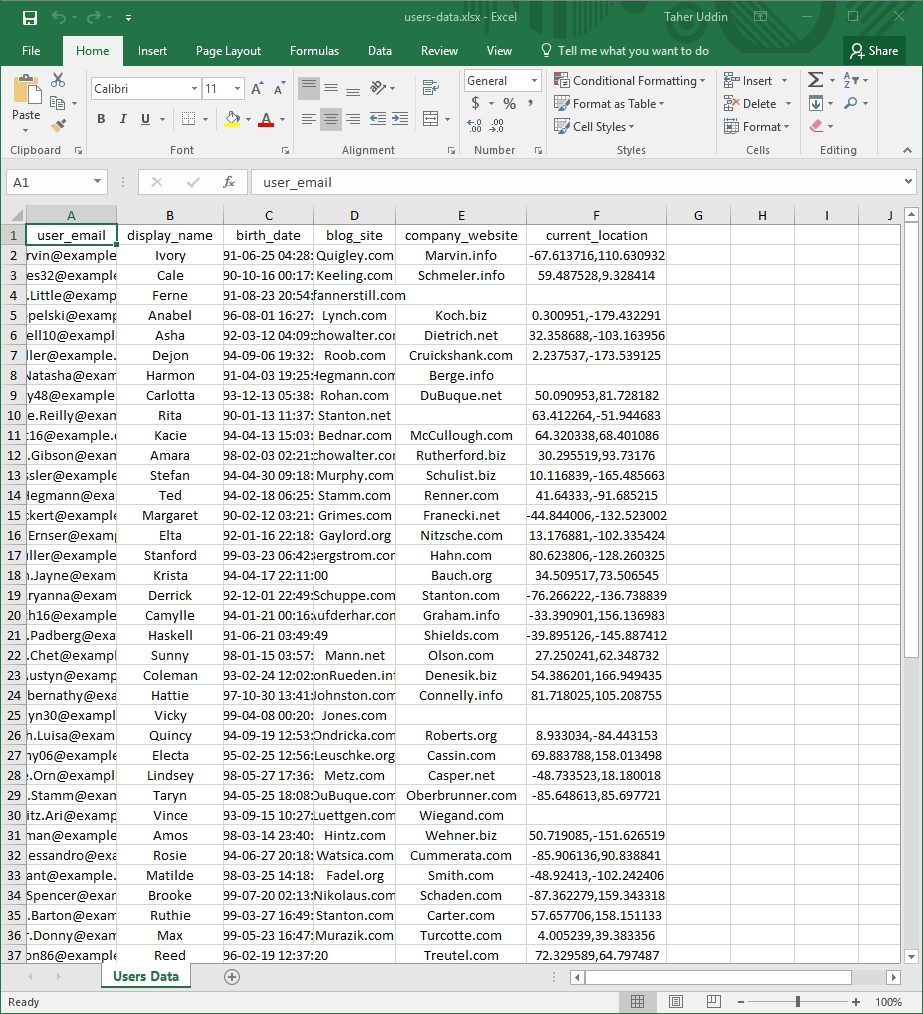Screen dimensions: 923x1014
Task: Apply the red Font Color swatch
Action: pos(266,119)
